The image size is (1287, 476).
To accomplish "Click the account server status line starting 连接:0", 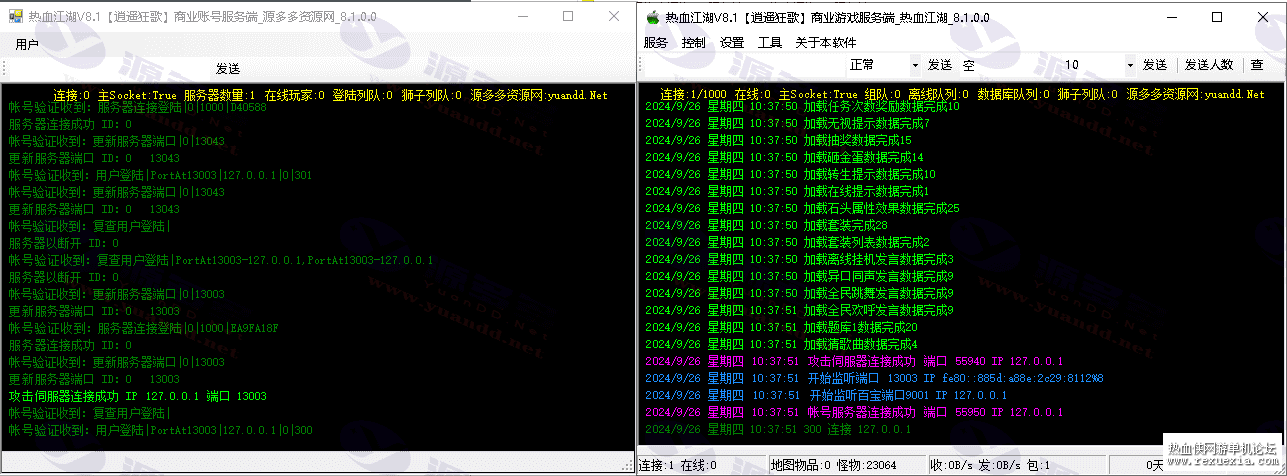I will click(330, 96).
